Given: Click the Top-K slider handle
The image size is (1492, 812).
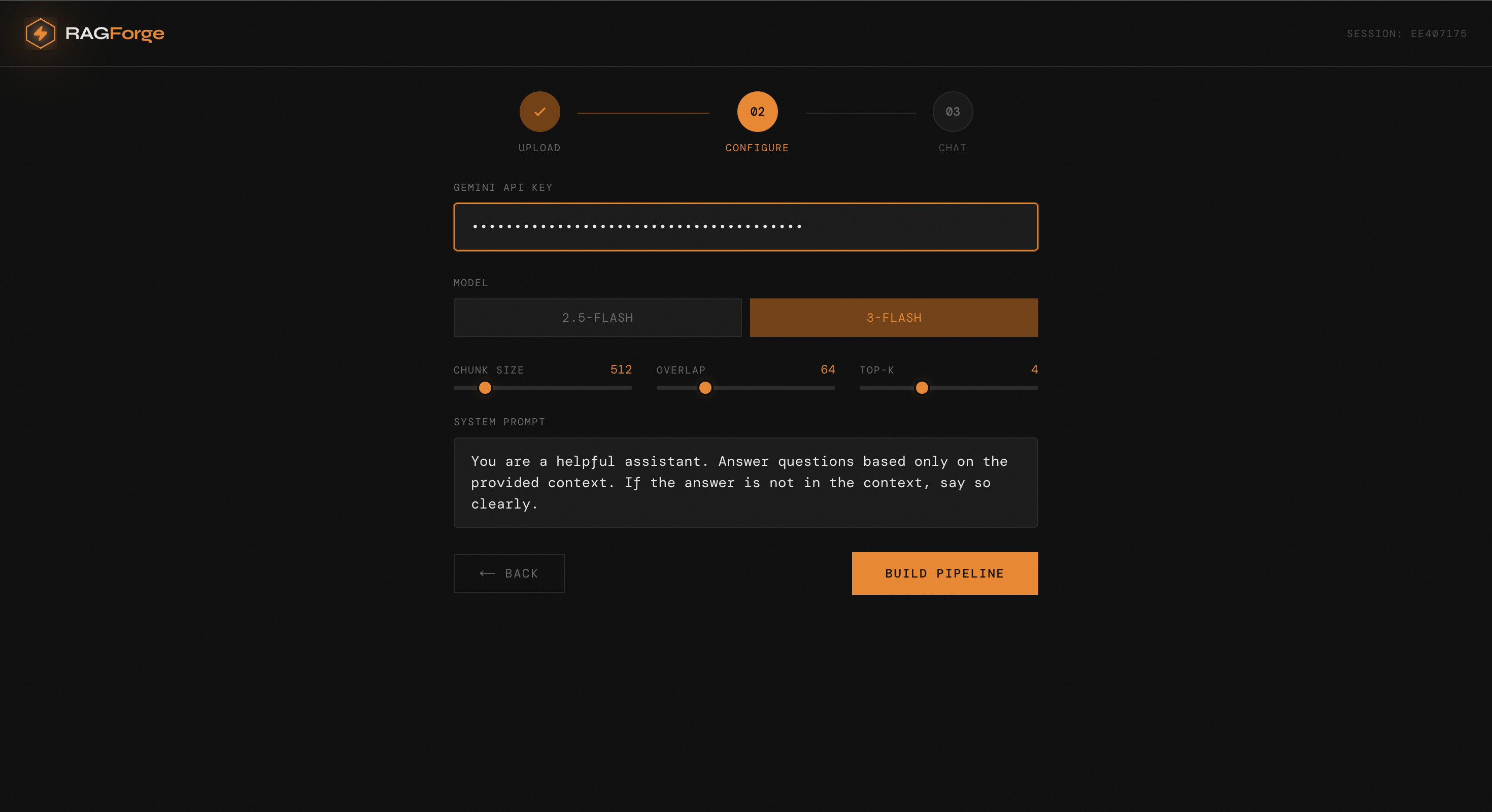Looking at the screenshot, I should tap(922, 387).
